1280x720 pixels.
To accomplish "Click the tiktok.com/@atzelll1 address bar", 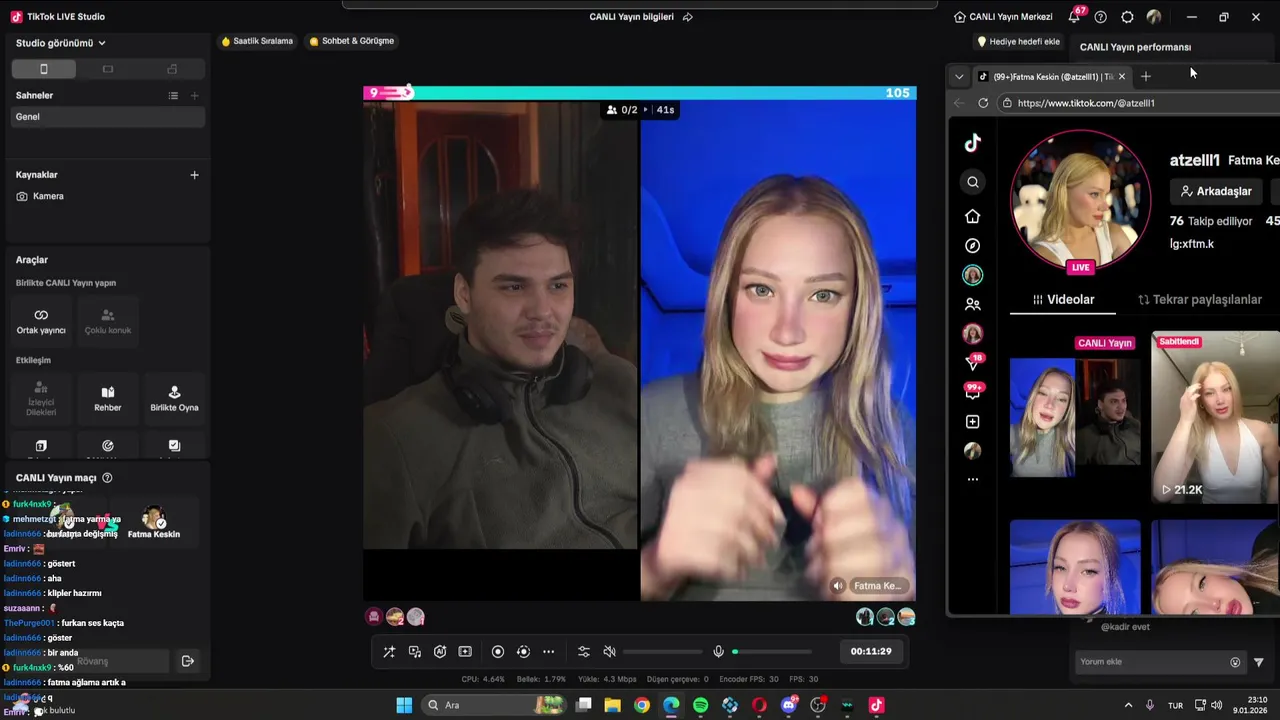I will 1140,103.
